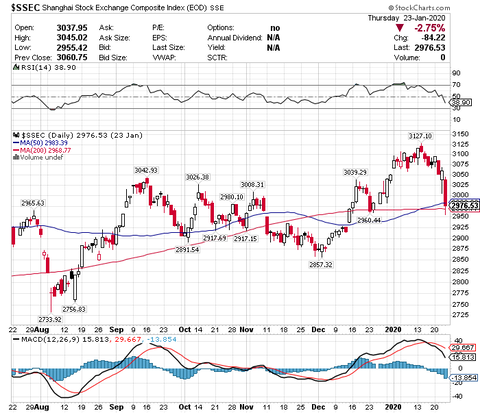Click the 2965.63 price label
480x413 pixels.
pos(33,203)
